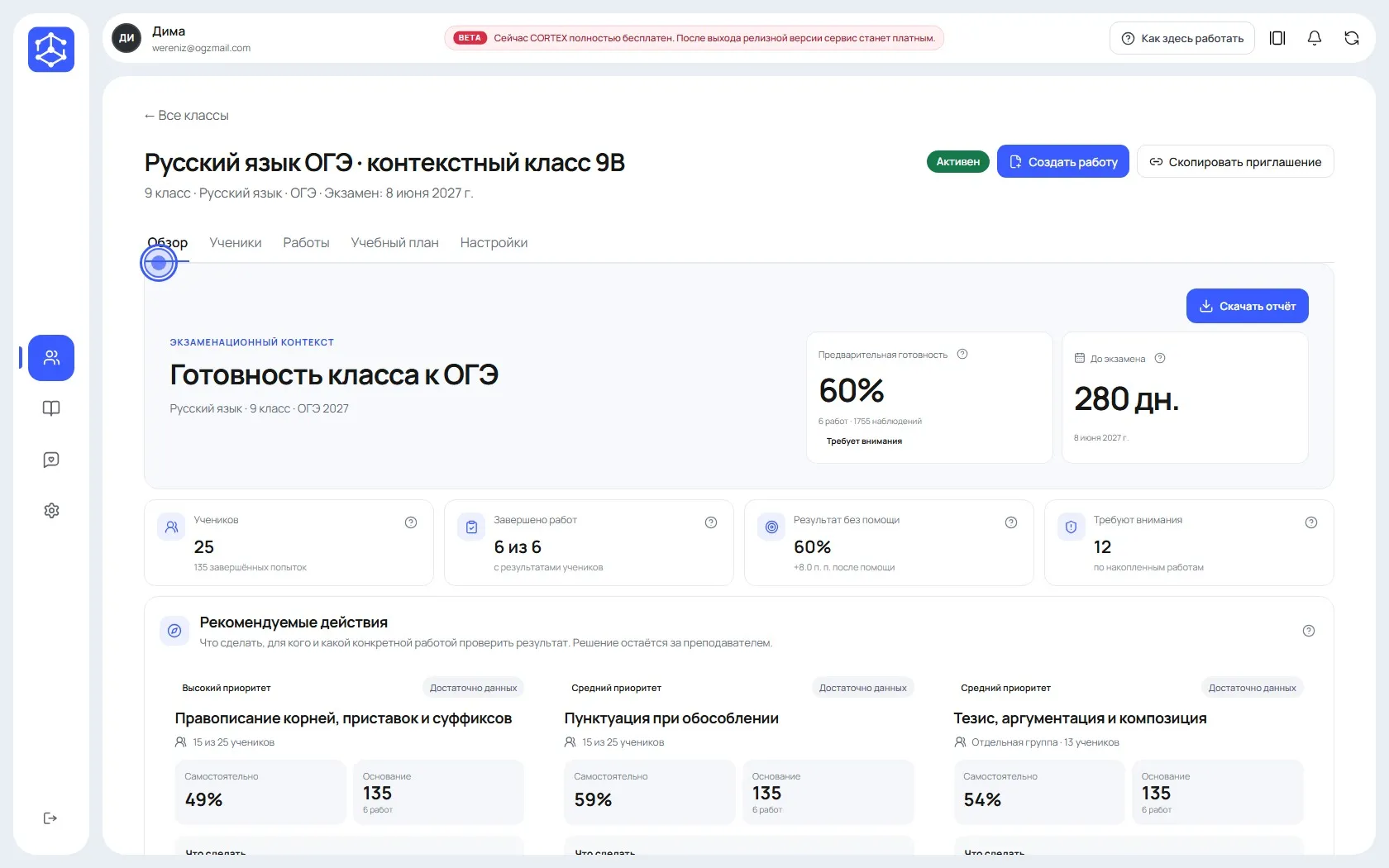This screenshot has height=868, width=1389.
Task: Open the chat feedback sidebar icon
Action: pos(51,460)
